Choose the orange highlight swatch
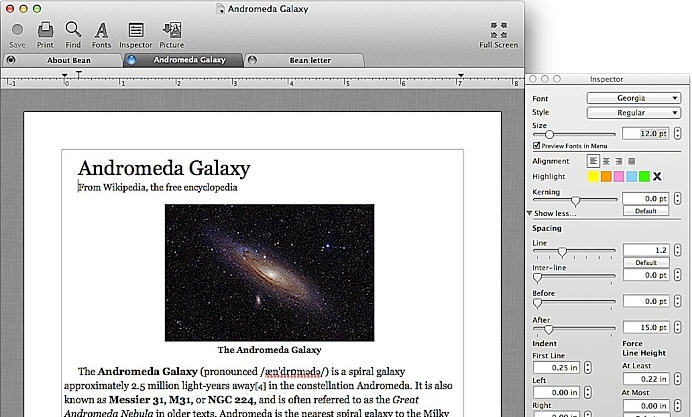The image size is (692, 417). pos(606,177)
